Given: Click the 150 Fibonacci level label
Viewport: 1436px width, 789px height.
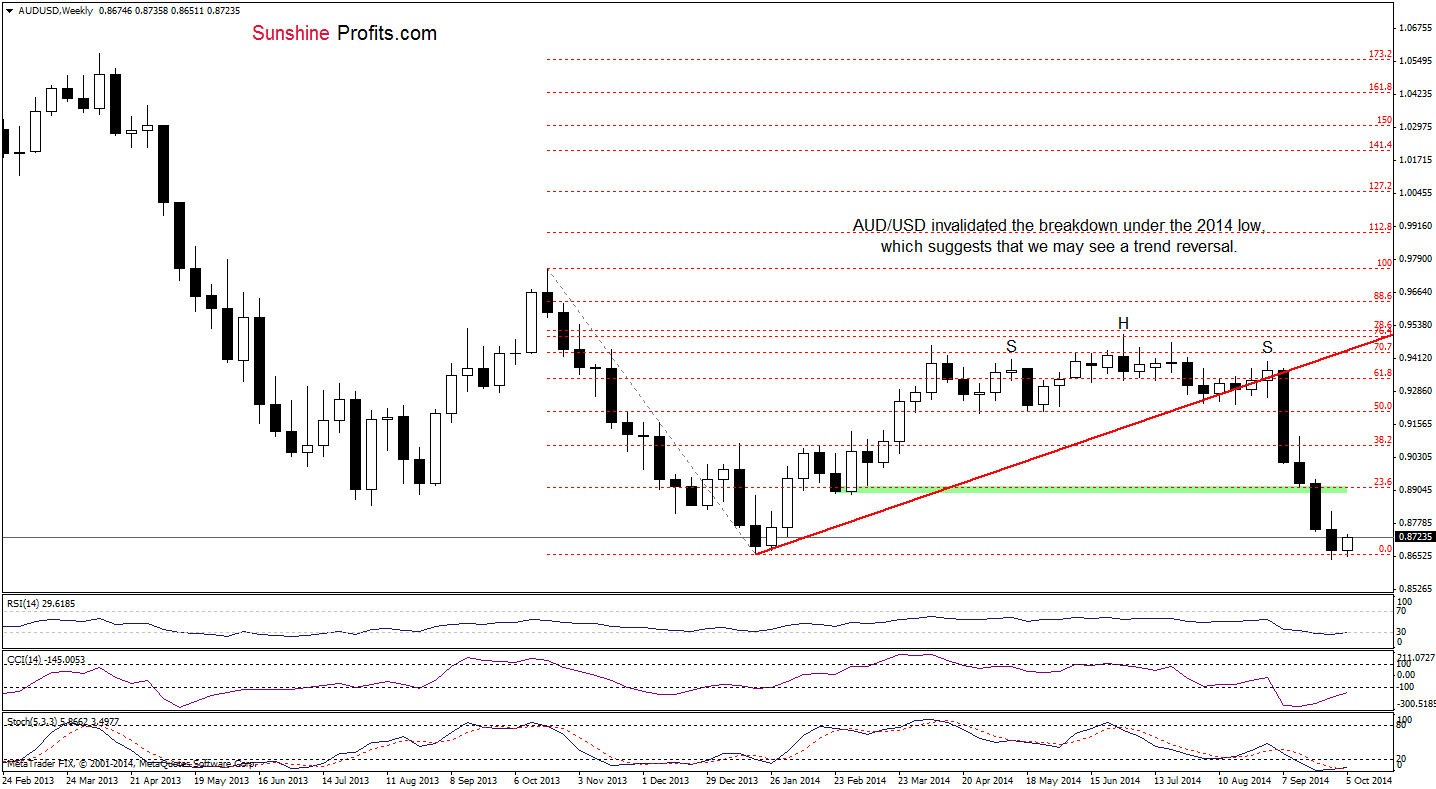Looking at the screenshot, I should pos(1384,120).
